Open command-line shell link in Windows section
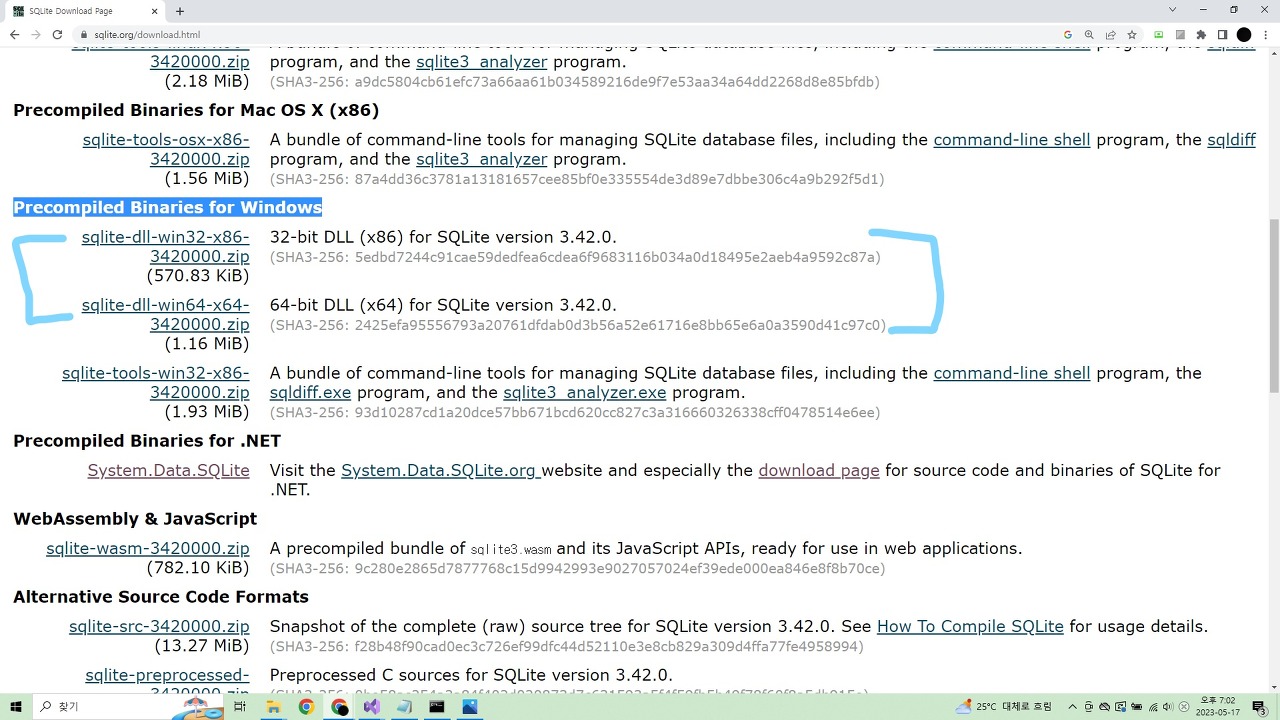1280x720 pixels. coord(1011,373)
